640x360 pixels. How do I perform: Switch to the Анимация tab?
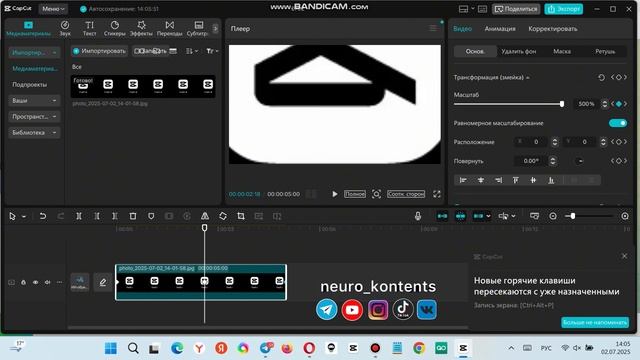500,29
